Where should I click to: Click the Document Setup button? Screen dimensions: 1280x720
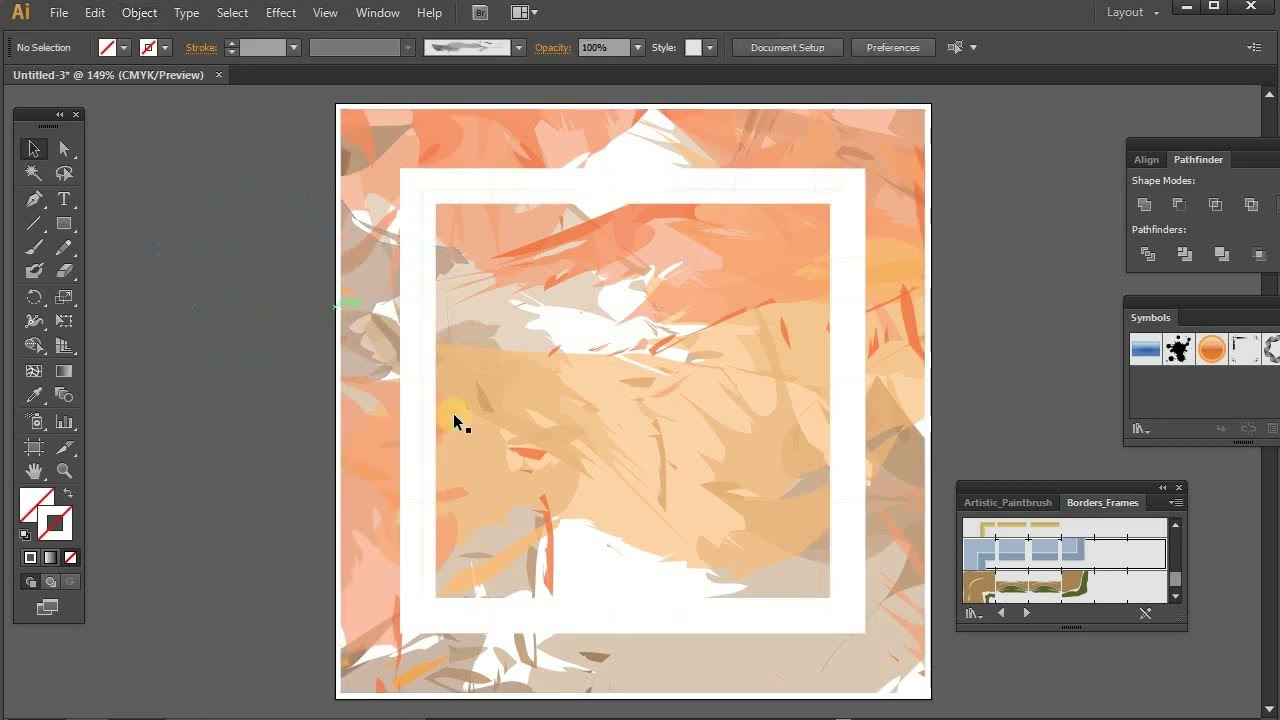[788, 47]
